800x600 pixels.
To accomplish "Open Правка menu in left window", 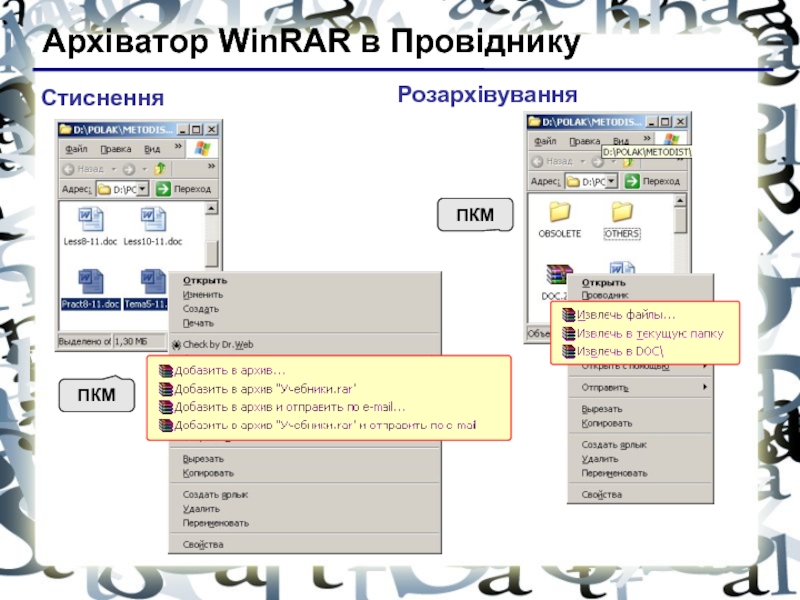I will coord(116,149).
